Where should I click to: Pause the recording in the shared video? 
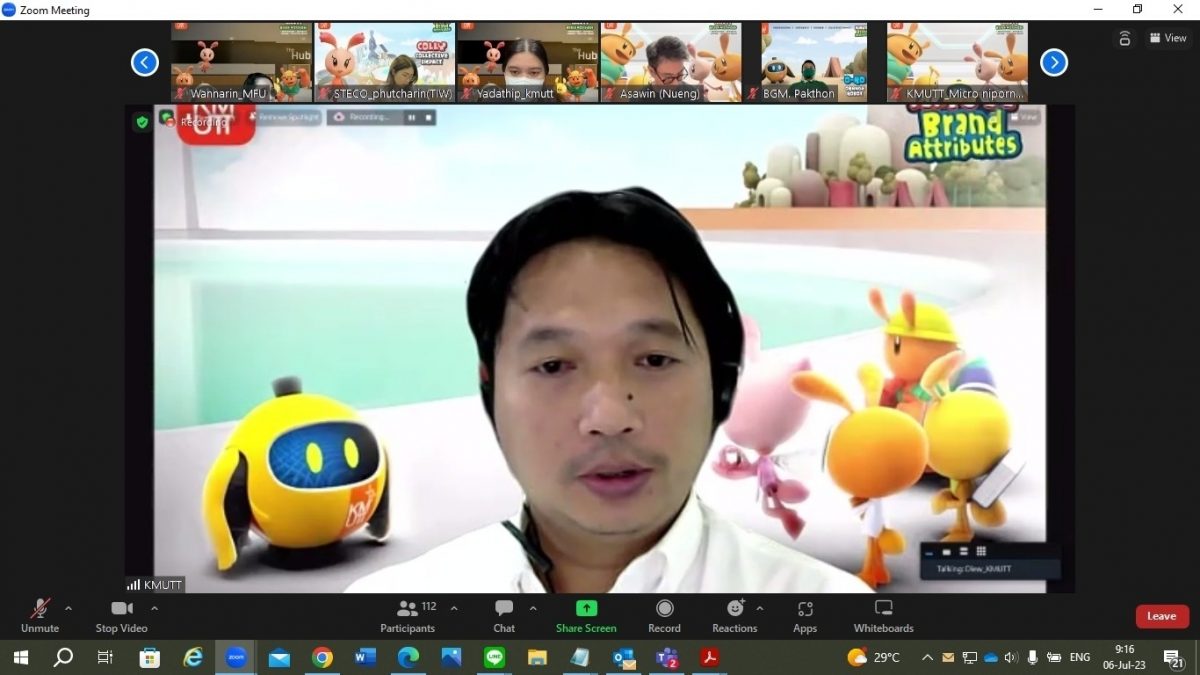point(410,117)
